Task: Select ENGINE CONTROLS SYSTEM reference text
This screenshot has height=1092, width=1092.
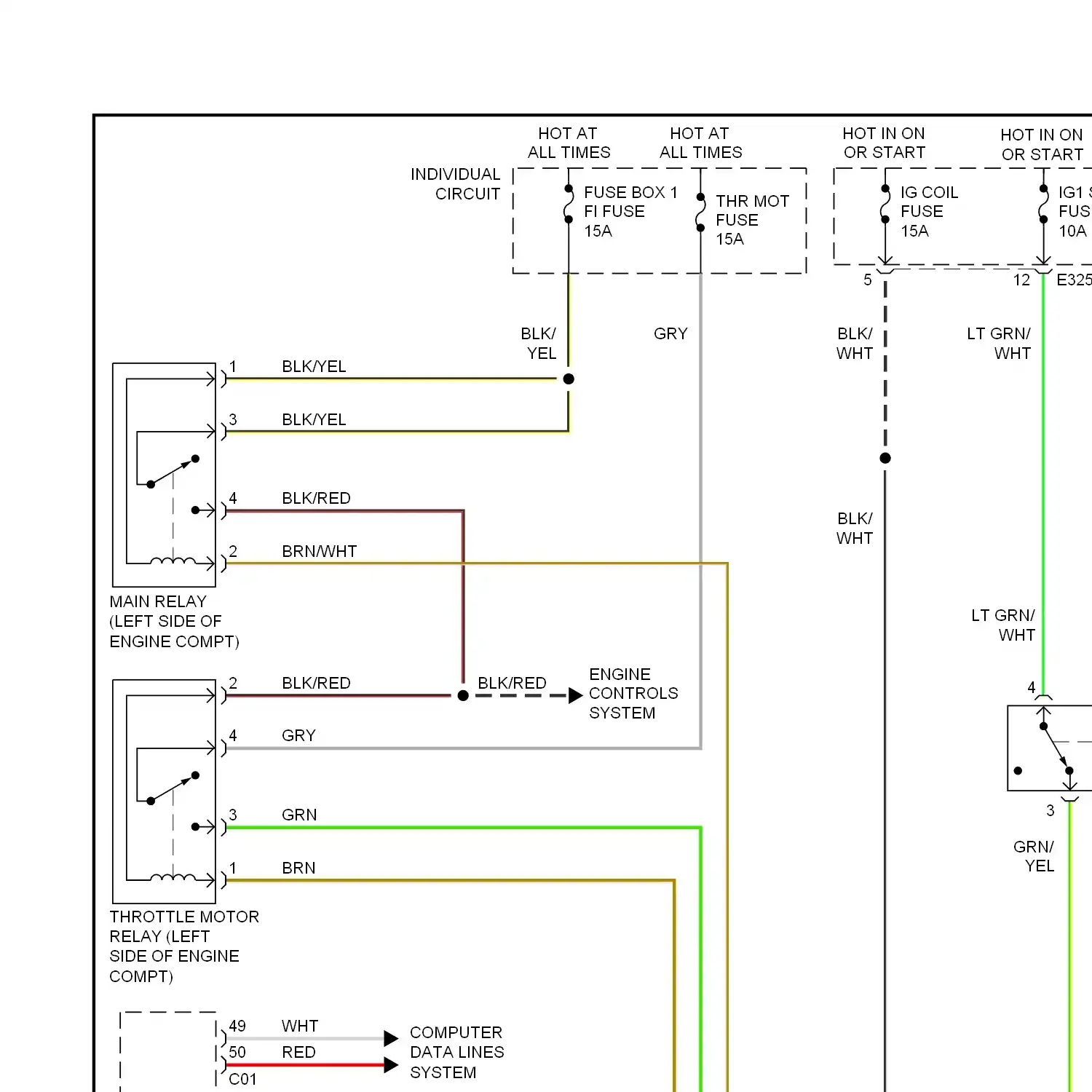Action: (633, 693)
